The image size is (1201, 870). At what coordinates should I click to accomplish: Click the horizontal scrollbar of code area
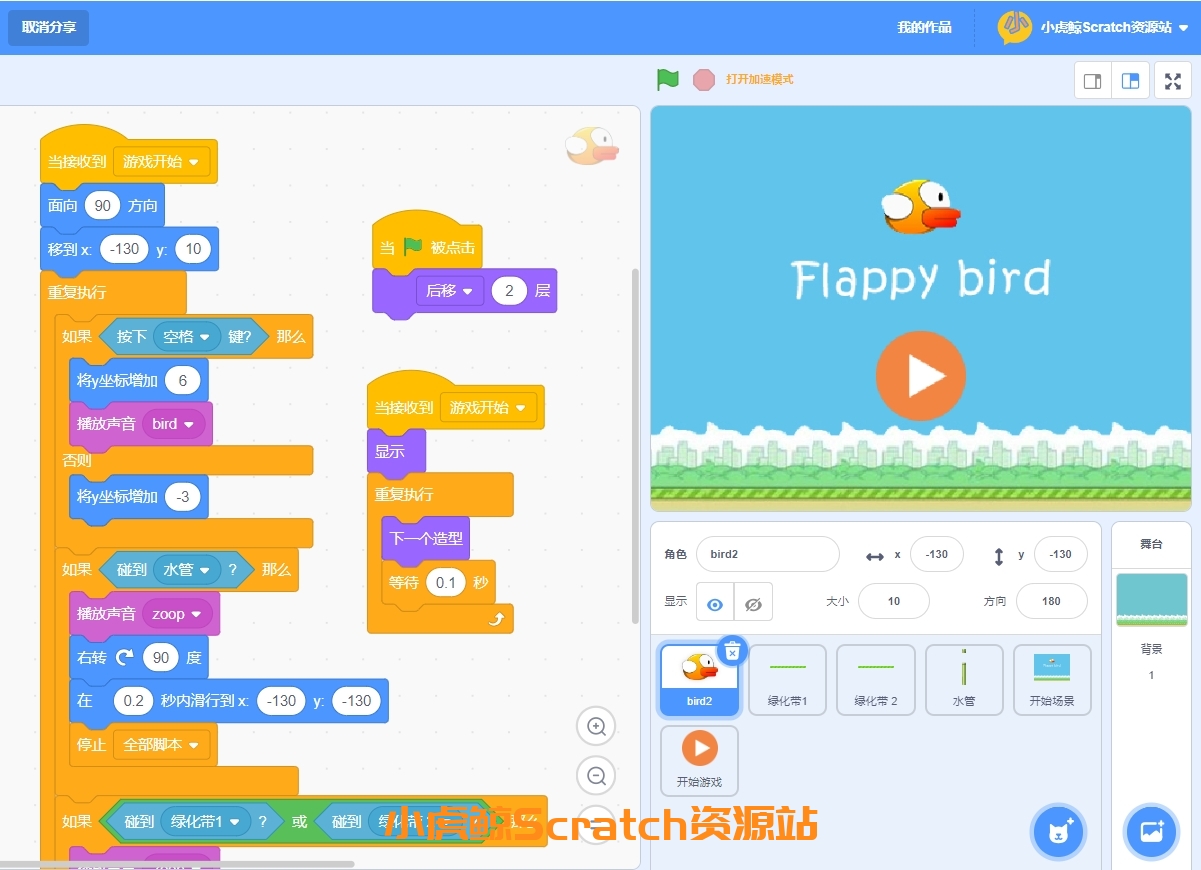click(x=177, y=863)
